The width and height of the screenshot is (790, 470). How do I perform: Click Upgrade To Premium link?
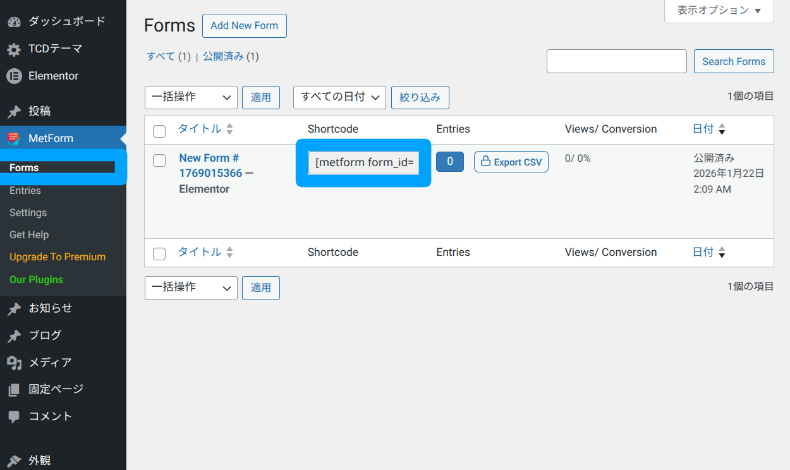[x=57, y=257]
